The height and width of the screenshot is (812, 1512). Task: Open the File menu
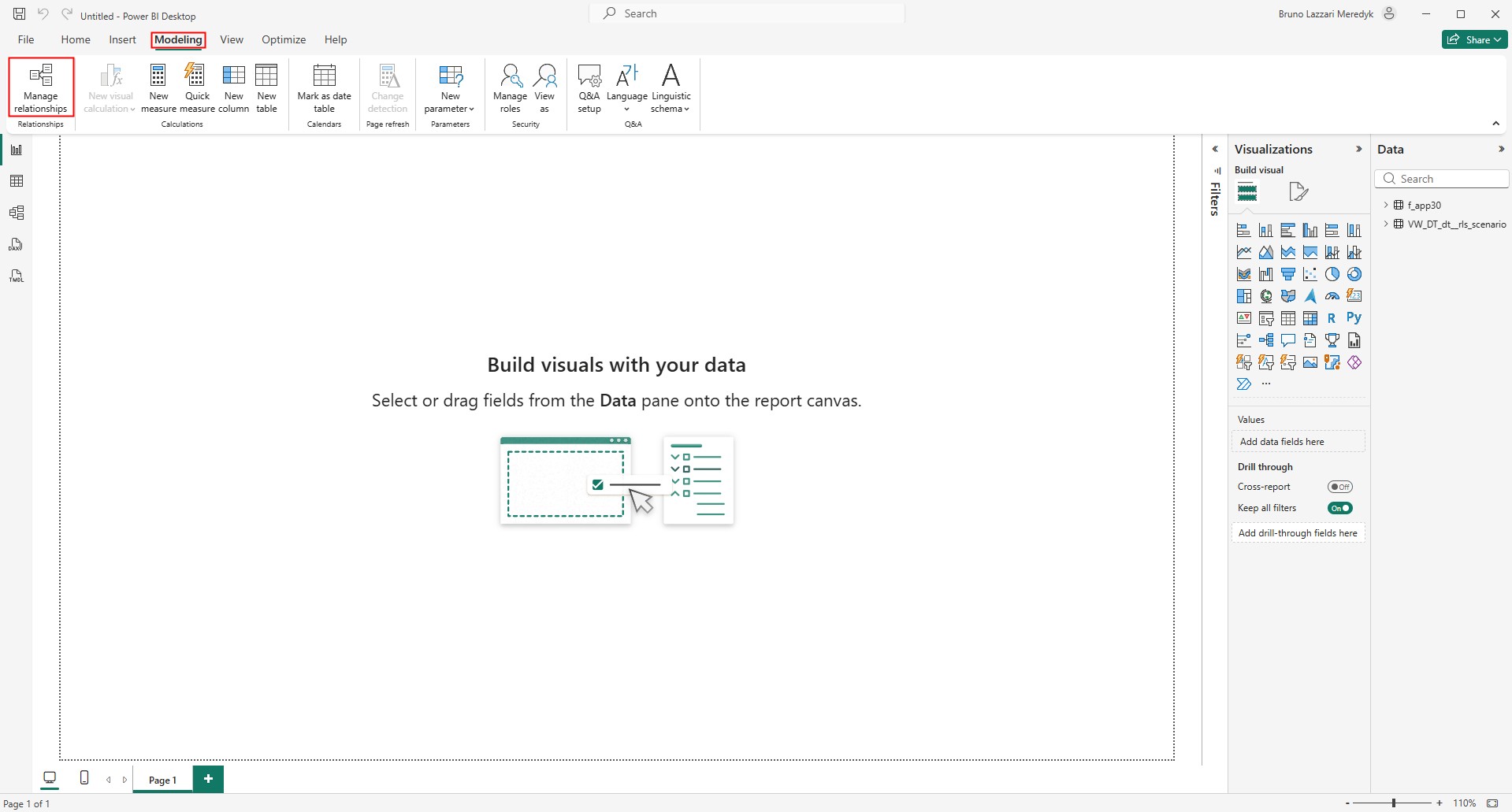(x=26, y=39)
